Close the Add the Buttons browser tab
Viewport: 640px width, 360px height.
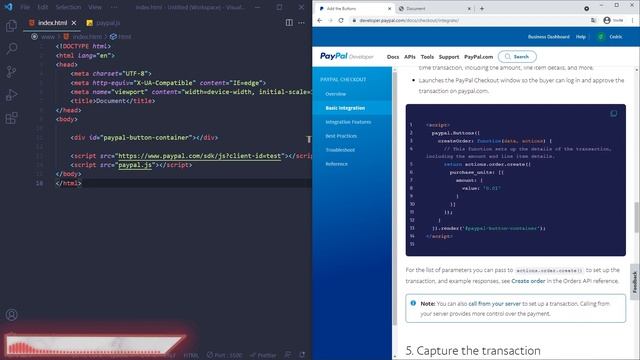[x=389, y=8]
